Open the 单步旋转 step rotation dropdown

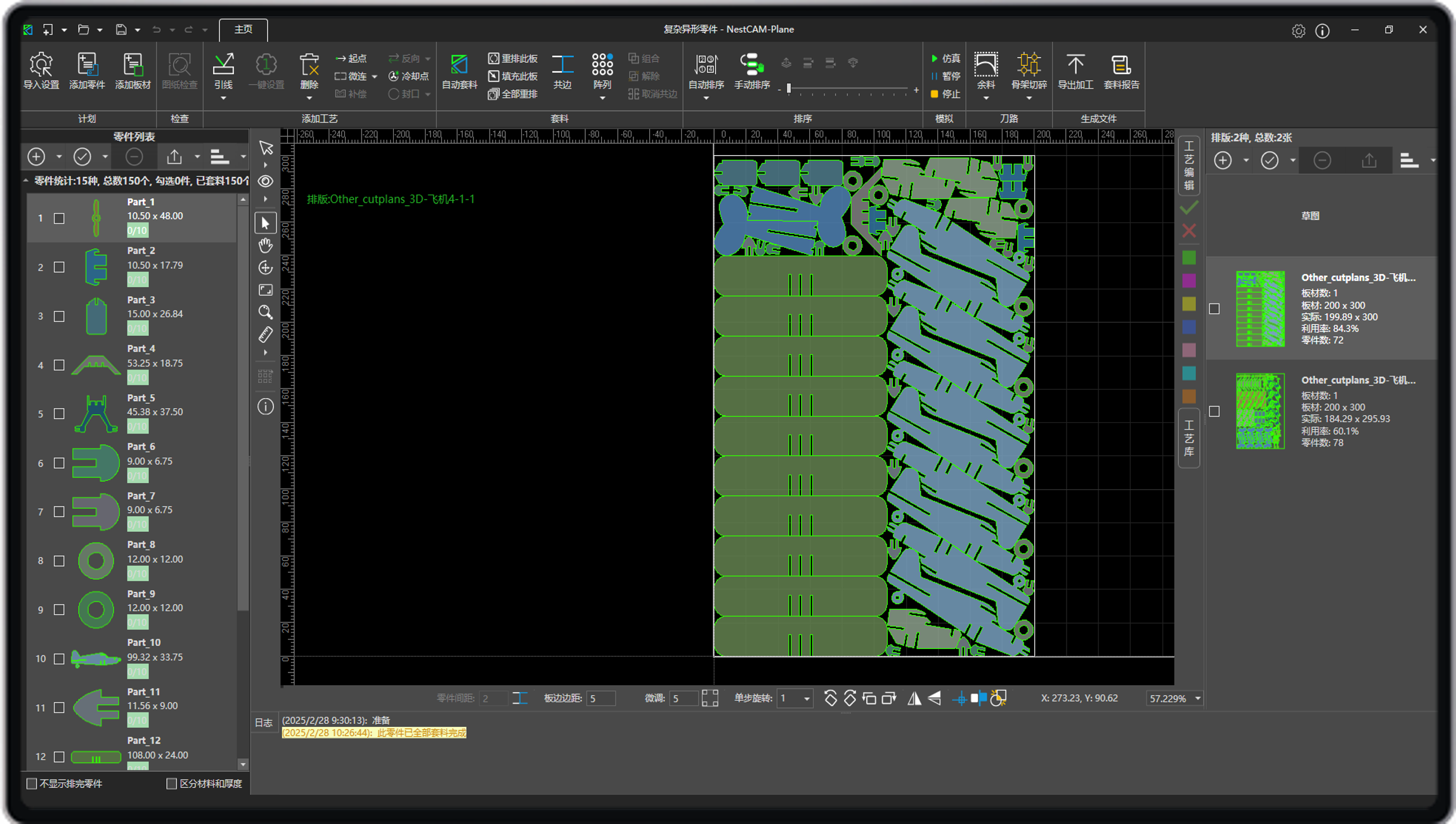[x=806, y=698]
